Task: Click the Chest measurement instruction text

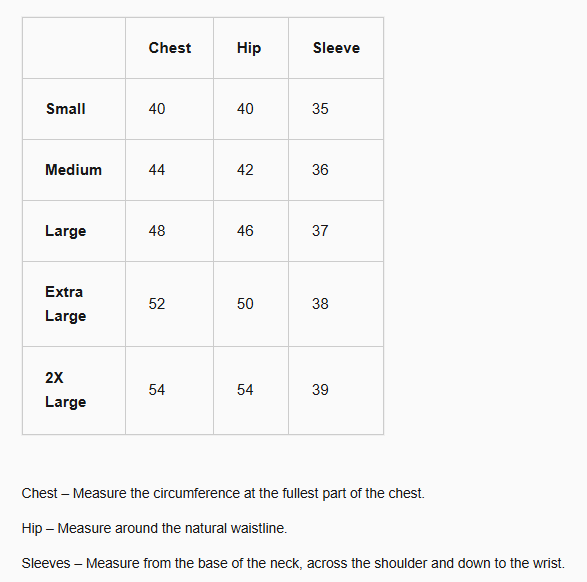Action: [223, 493]
